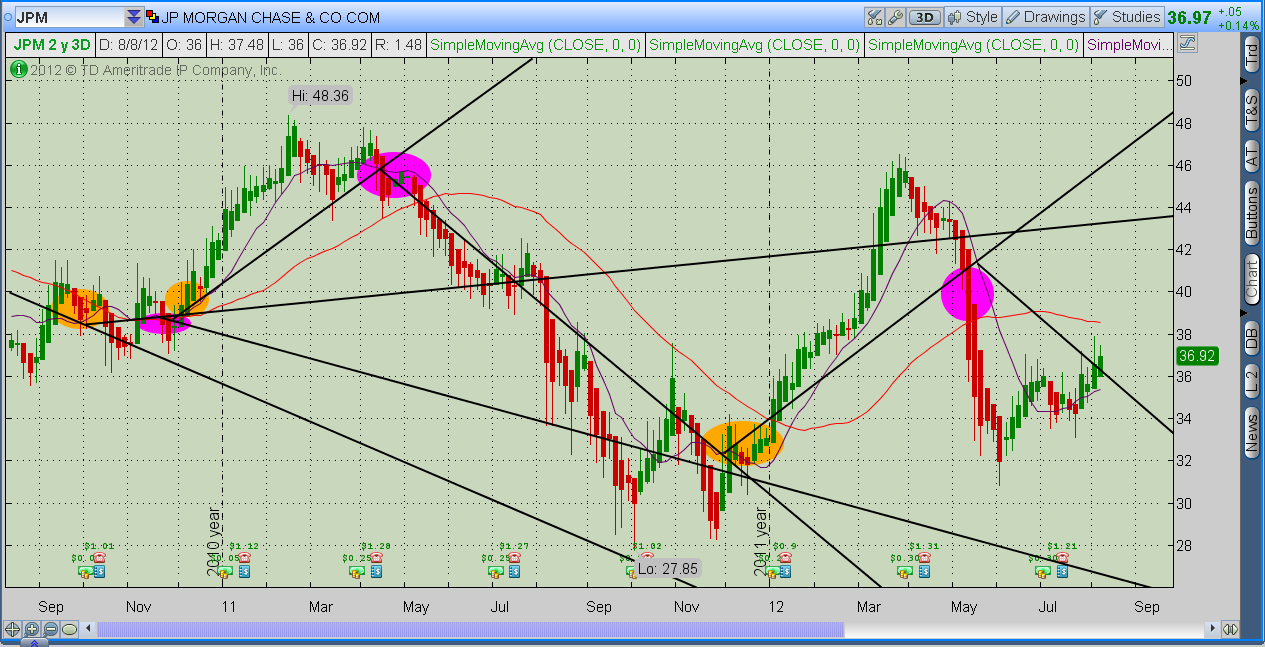Click the earnings notebook icon near Mar 2011
This screenshot has width=1265, height=647.
click(x=376, y=572)
